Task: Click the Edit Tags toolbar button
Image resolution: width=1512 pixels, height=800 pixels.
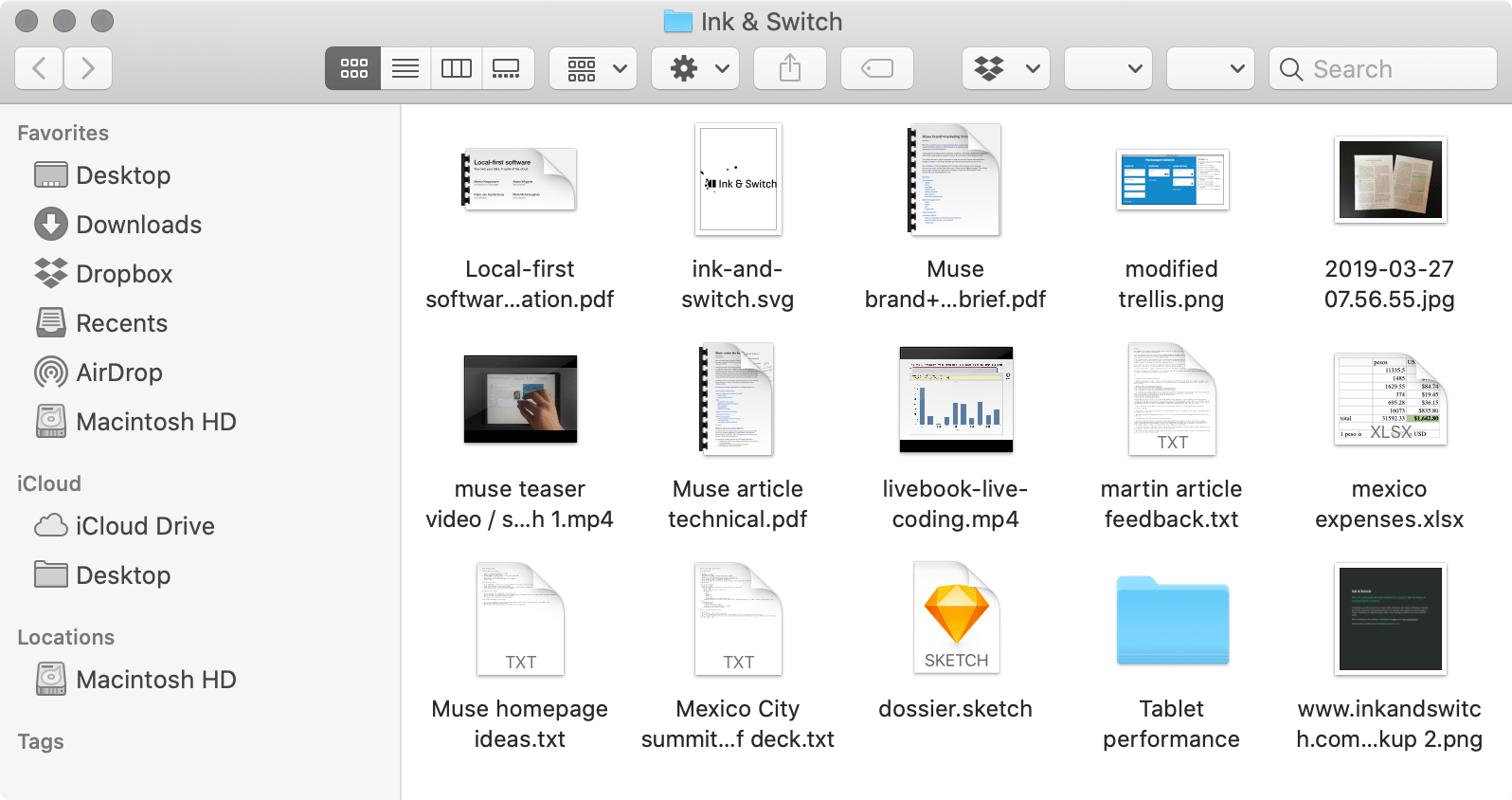Action: coord(877,68)
